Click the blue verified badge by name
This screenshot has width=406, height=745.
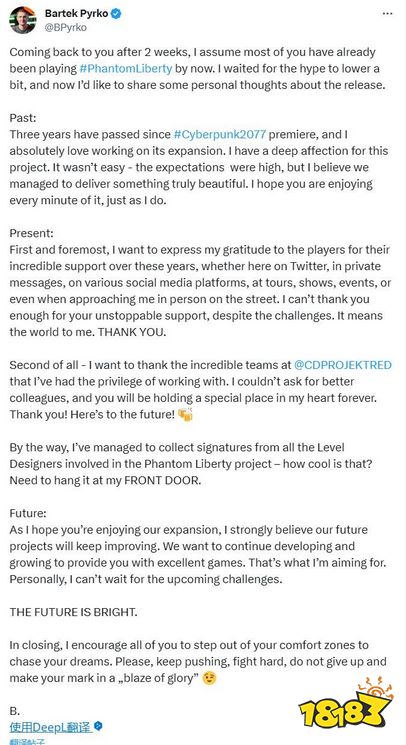116,14
